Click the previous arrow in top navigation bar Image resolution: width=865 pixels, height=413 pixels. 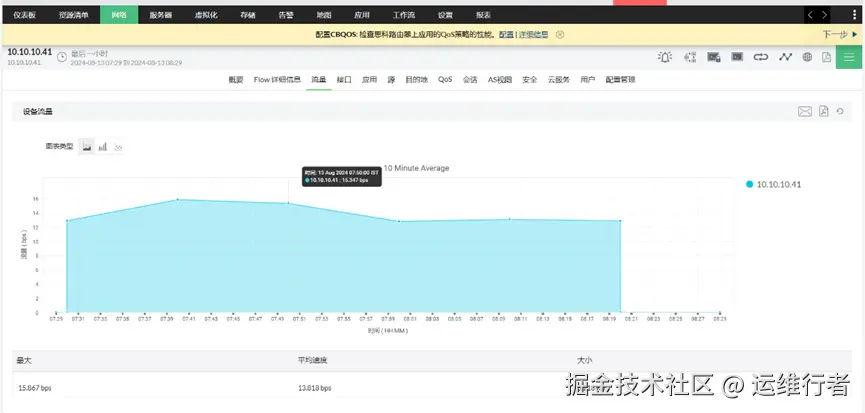click(810, 15)
